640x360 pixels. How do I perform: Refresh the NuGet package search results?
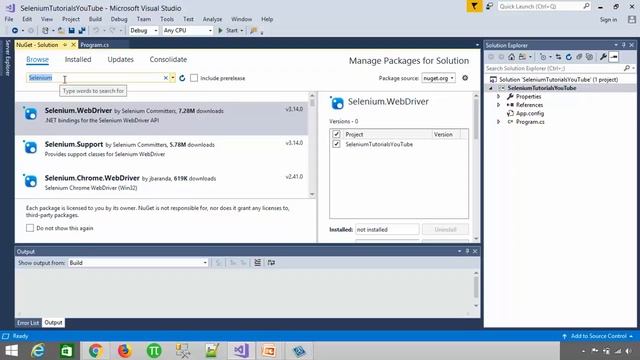[x=182, y=78]
